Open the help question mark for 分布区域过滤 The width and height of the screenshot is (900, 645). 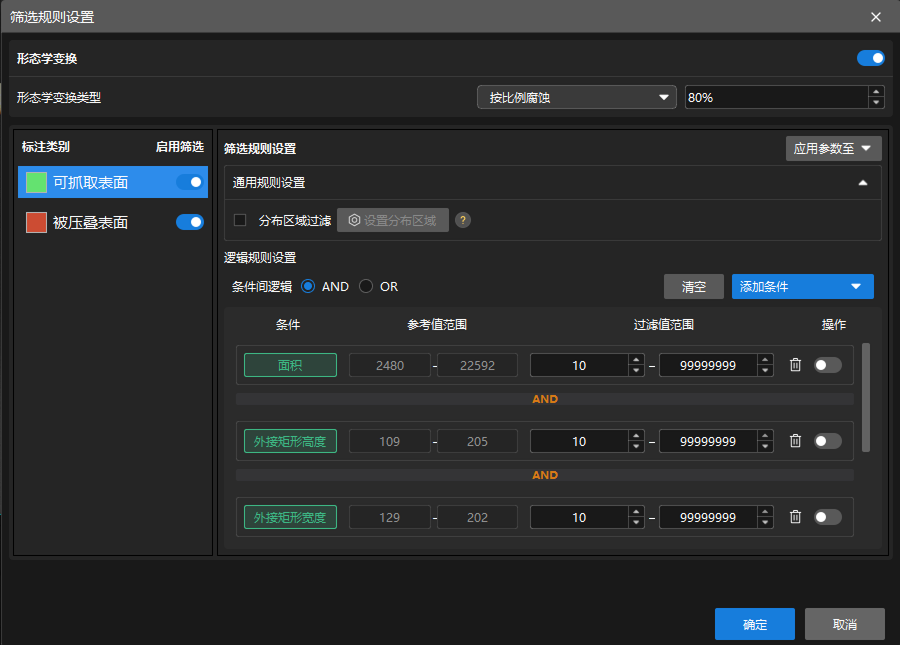pyautogui.click(x=463, y=220)
